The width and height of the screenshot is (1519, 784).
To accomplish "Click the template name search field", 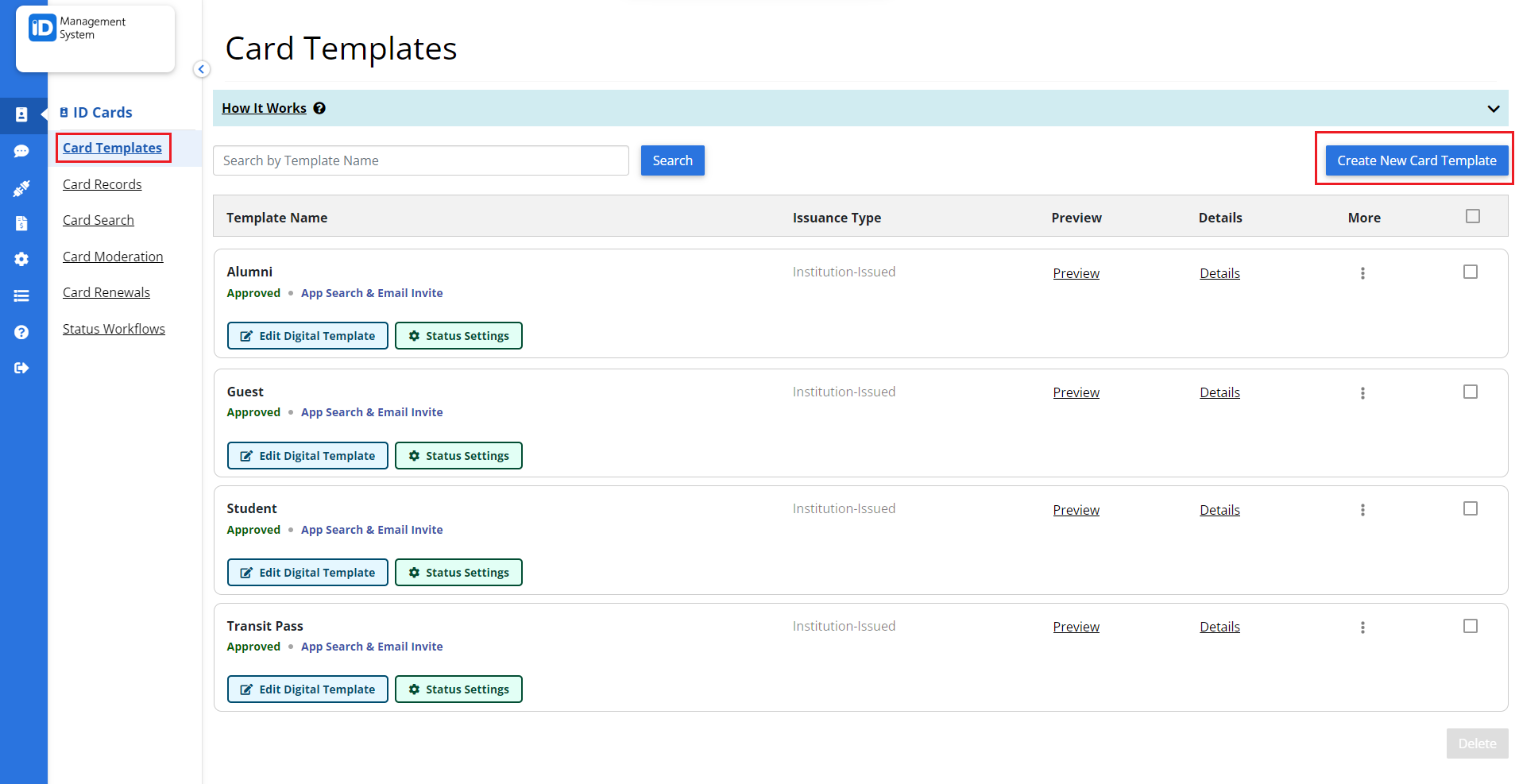I will [x=420, y=160].
